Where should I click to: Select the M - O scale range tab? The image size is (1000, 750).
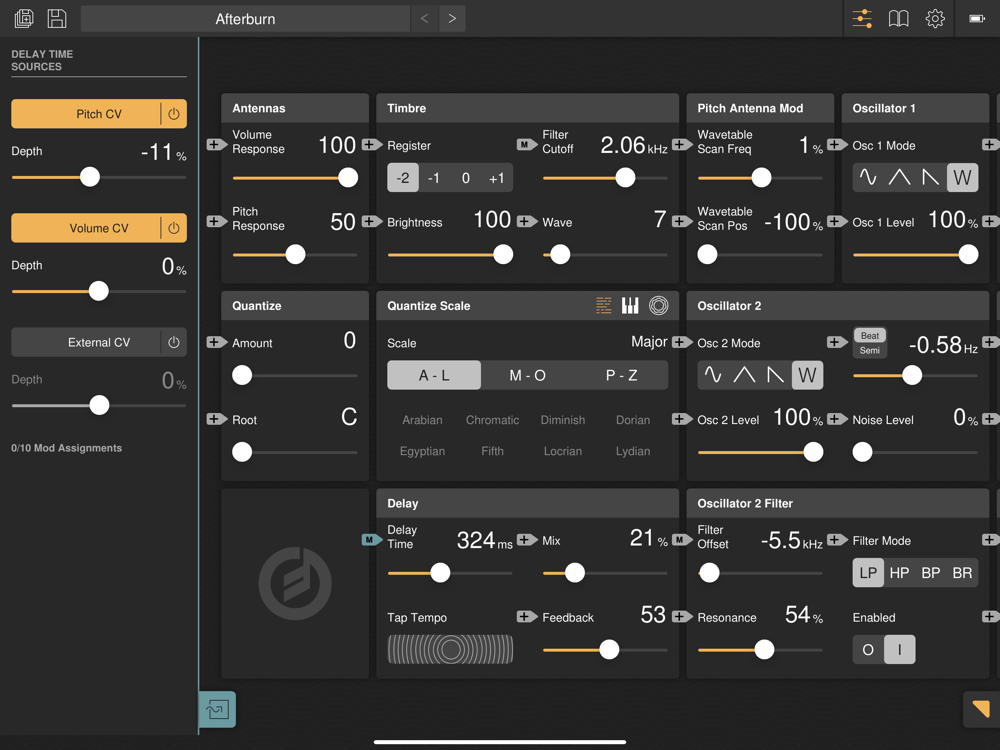pyautogui.click(x=527, y=375)
